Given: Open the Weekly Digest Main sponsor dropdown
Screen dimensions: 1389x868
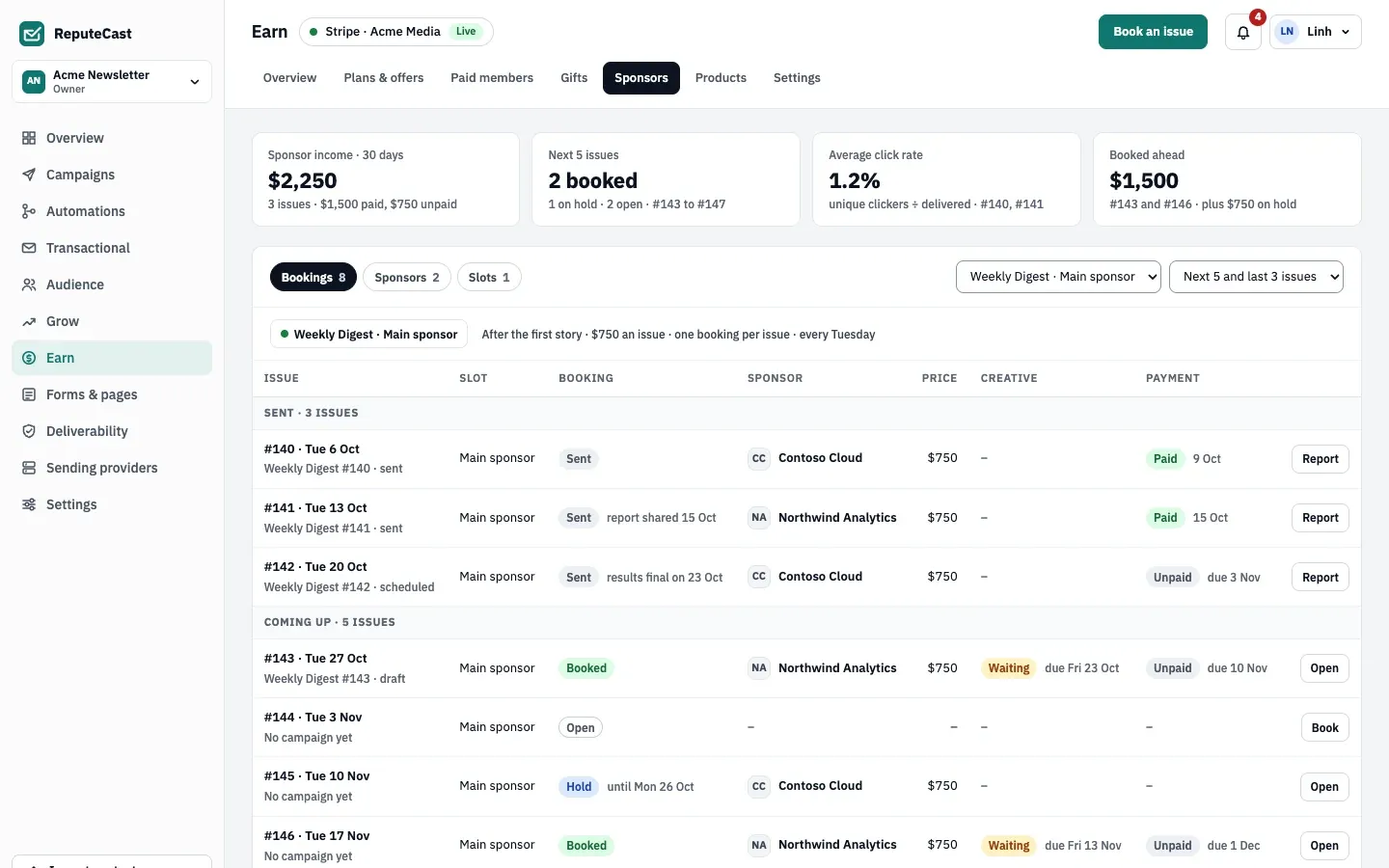Looking at the screenshot, I should coord(1058,277).
